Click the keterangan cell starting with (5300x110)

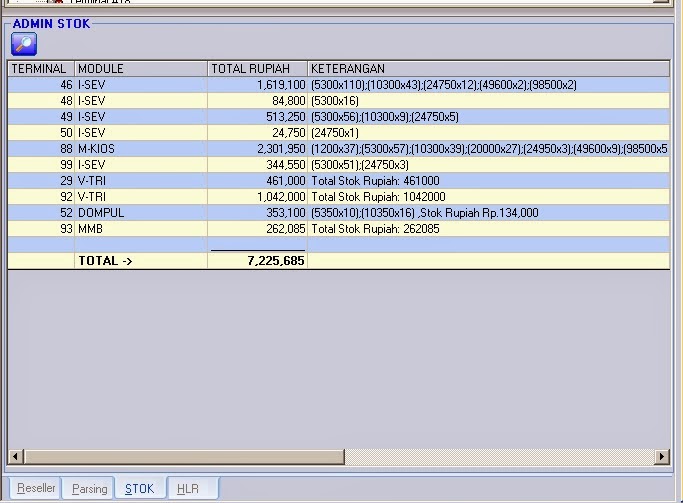tap(489, 85)
